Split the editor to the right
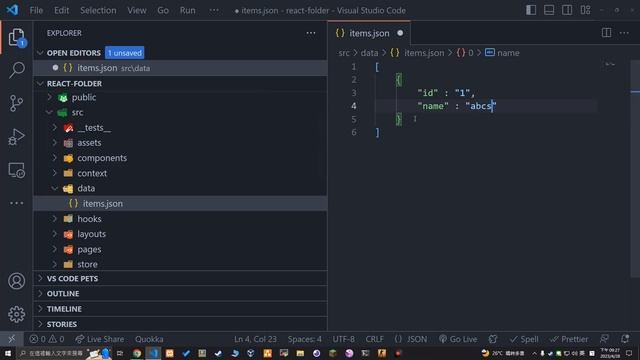The width and height of the screenshot is (640, 360). click(607, 33)
